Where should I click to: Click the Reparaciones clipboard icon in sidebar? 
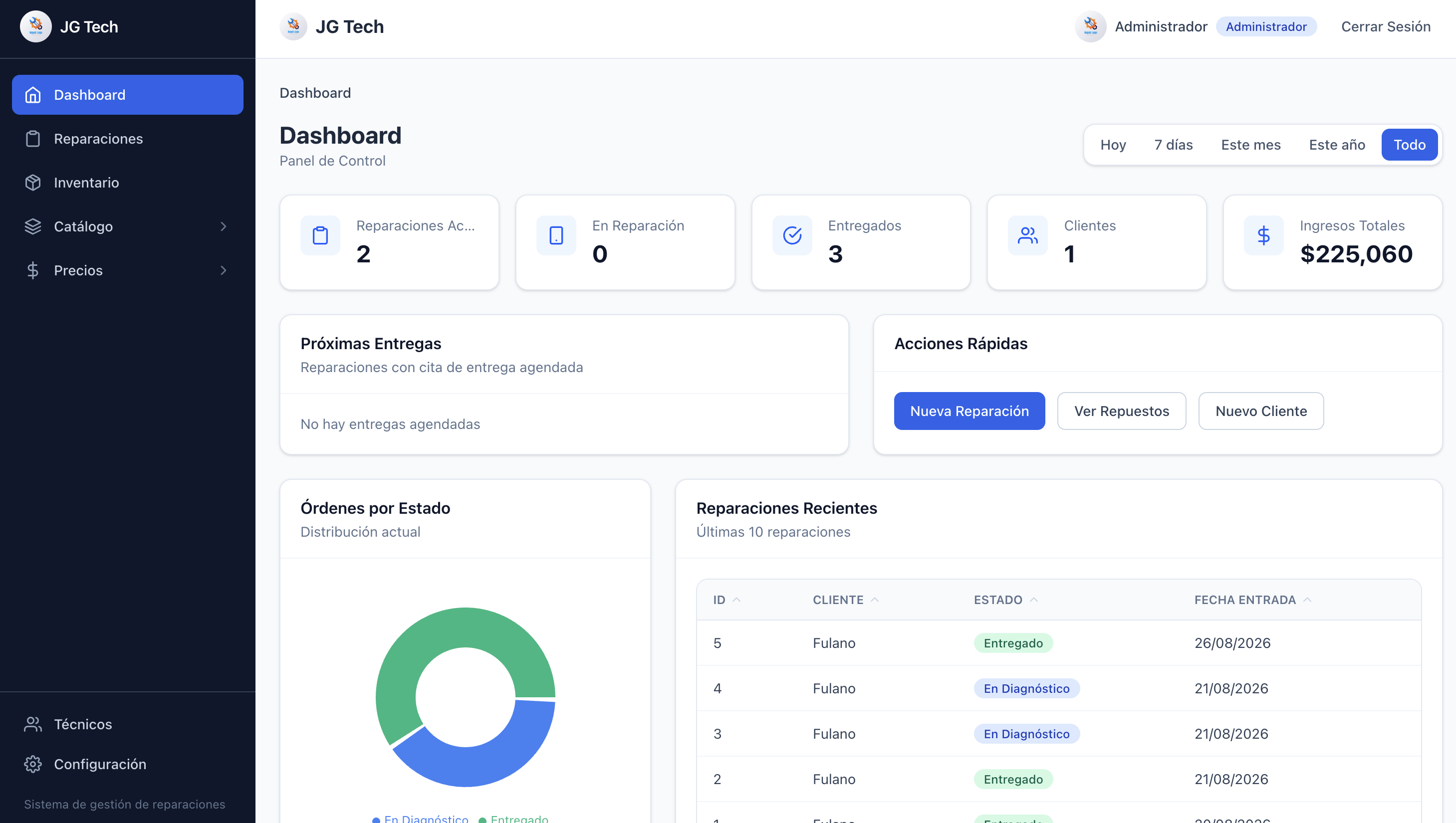tap(33, 139)
